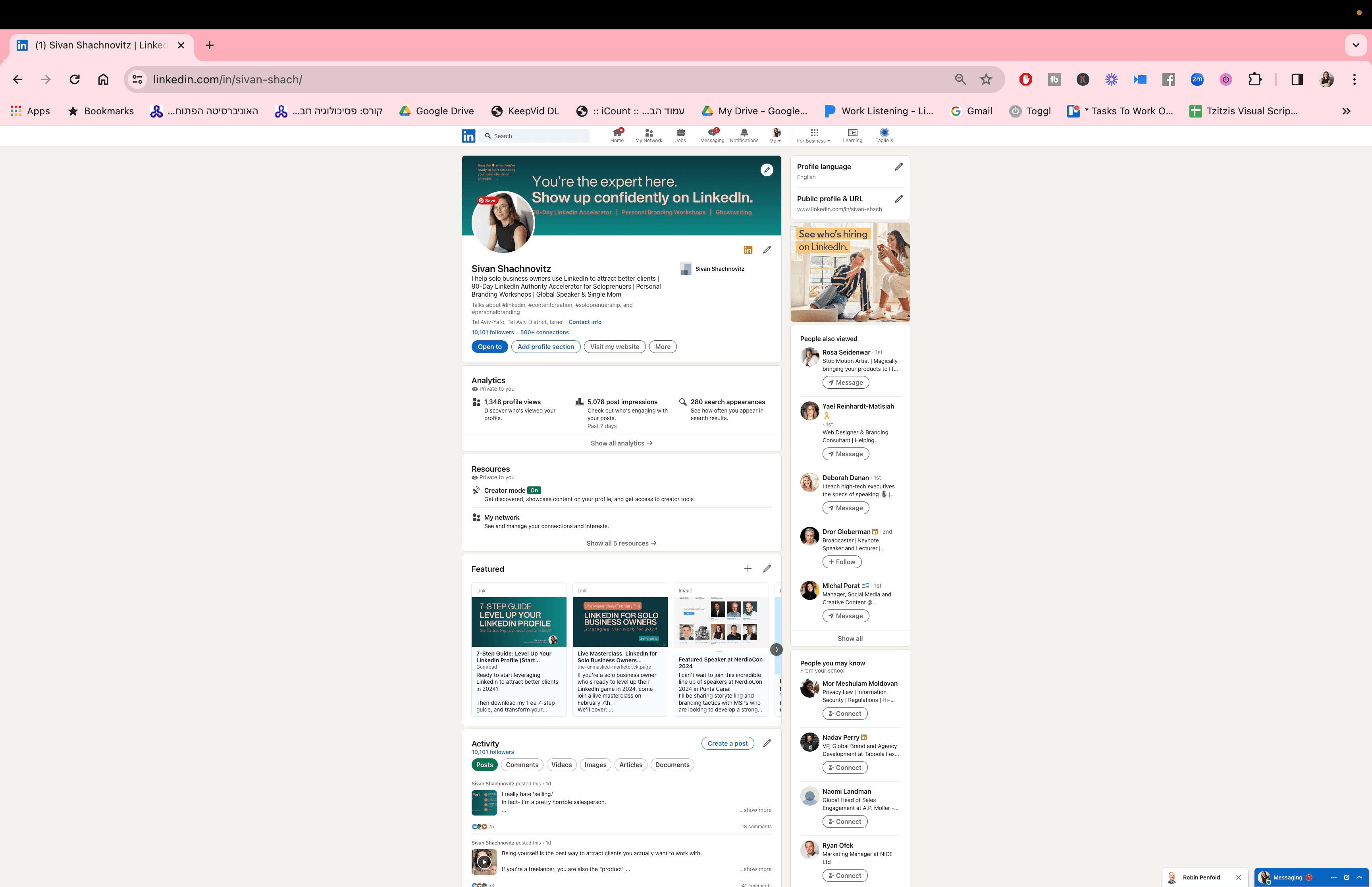Viewport: 1372px width, 887px height.
Task: Go back using the browser back arrow
Action: click(18, 79)
